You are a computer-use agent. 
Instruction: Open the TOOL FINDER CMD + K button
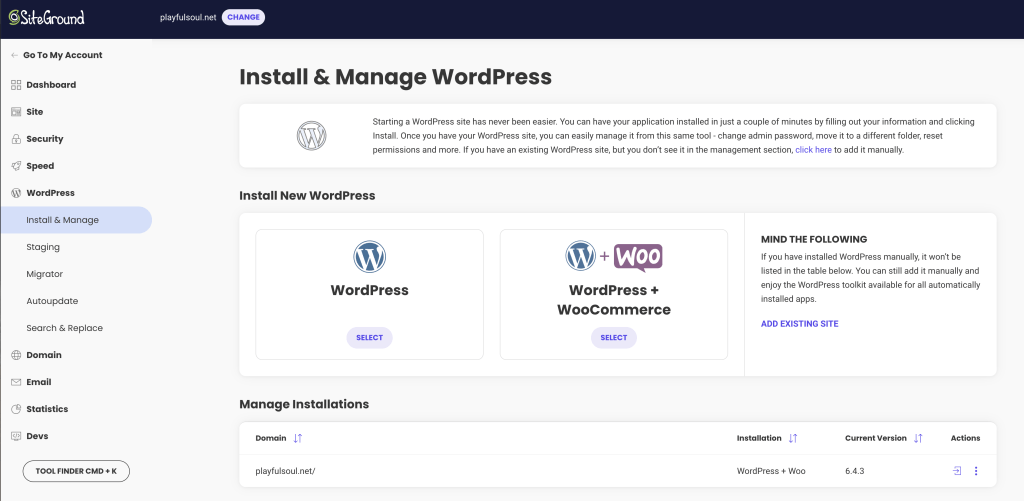[76, 471]
